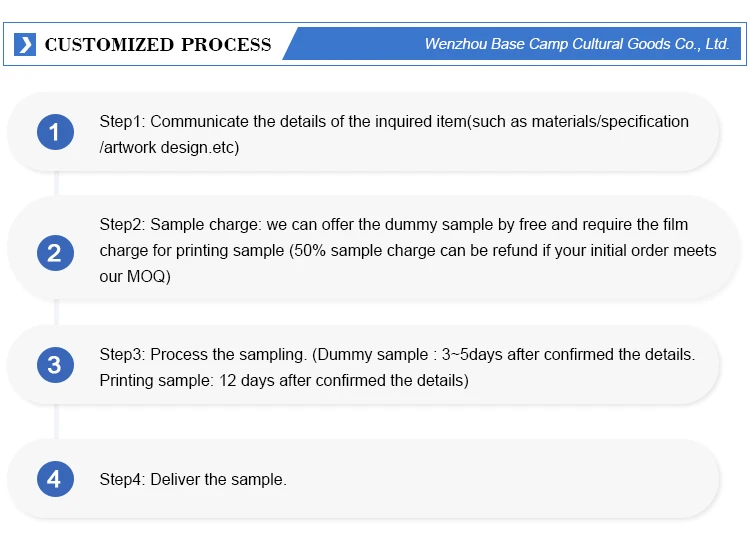Click the CUSTOMIZED PROCESS heading
The height and width of the screenshot is (550, 750).
[x=158, y=44]
